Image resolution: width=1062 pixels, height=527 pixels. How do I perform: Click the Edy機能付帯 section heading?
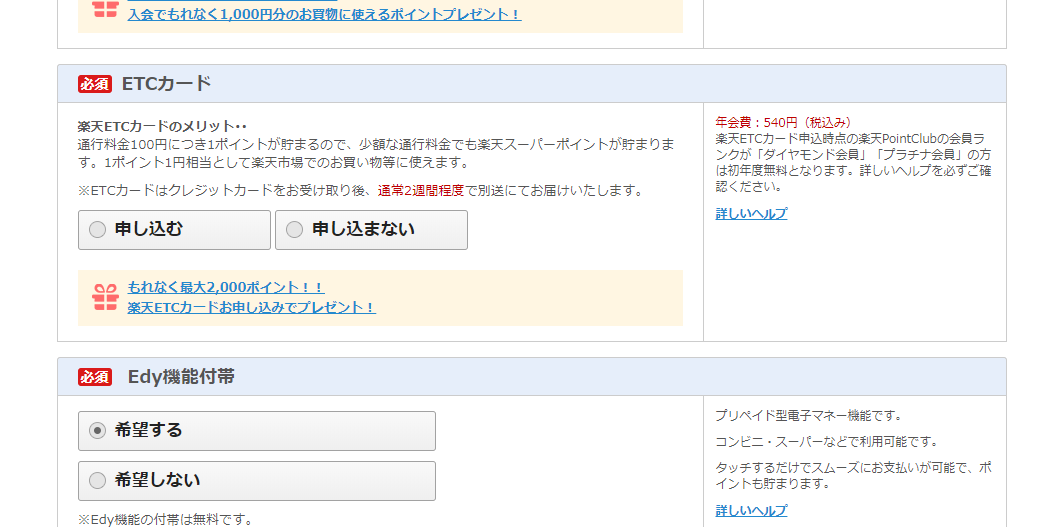click(181, 377)
